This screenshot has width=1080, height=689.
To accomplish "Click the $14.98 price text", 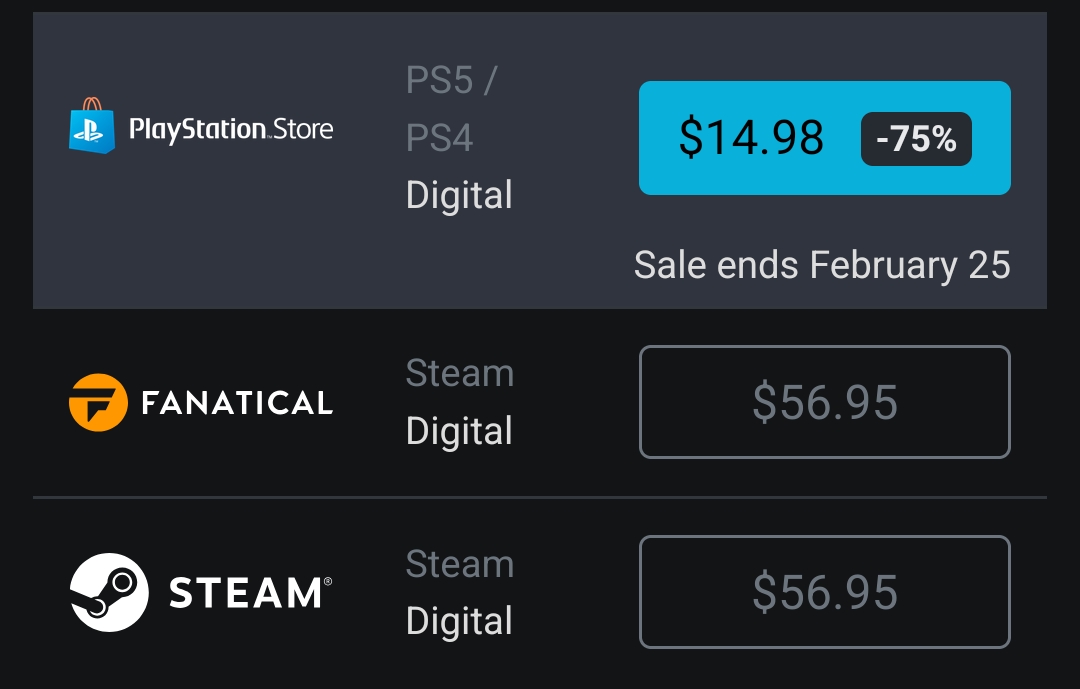I will pyautogui.click(x=751, y=138).
